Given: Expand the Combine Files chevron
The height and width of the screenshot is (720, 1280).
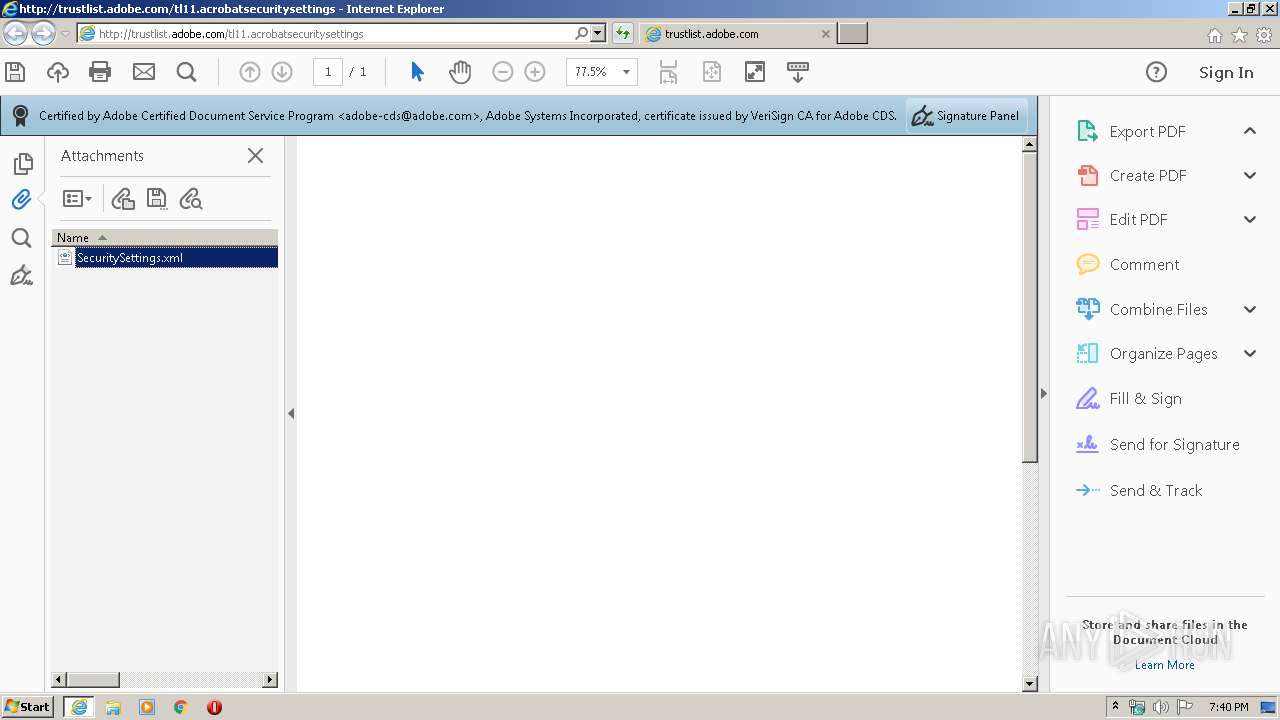Looking at the screenshot, I should [1250, 309].
